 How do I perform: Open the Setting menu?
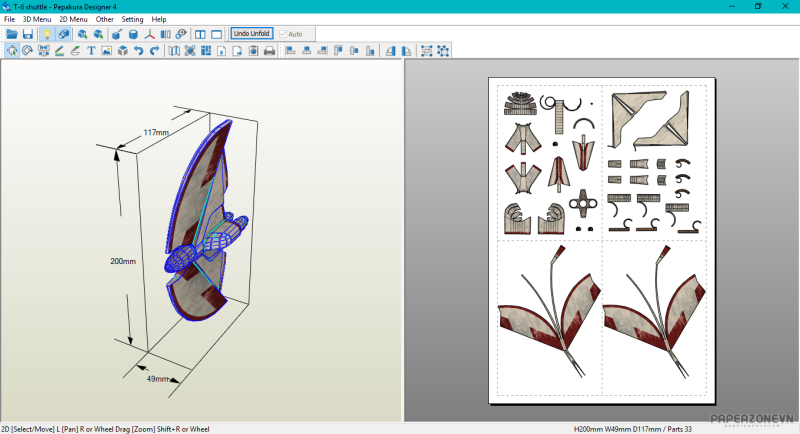coord(132,19)
